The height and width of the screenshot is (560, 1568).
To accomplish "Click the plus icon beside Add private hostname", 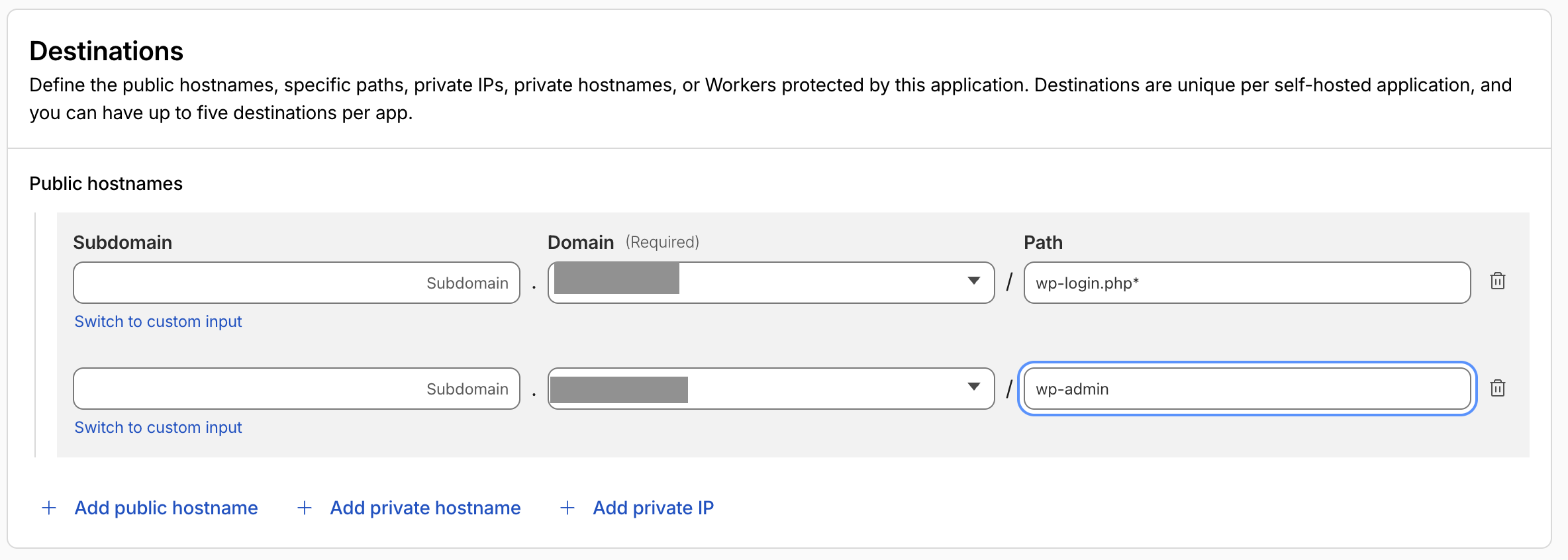I will pyautogui.click(x=305, y=508).
